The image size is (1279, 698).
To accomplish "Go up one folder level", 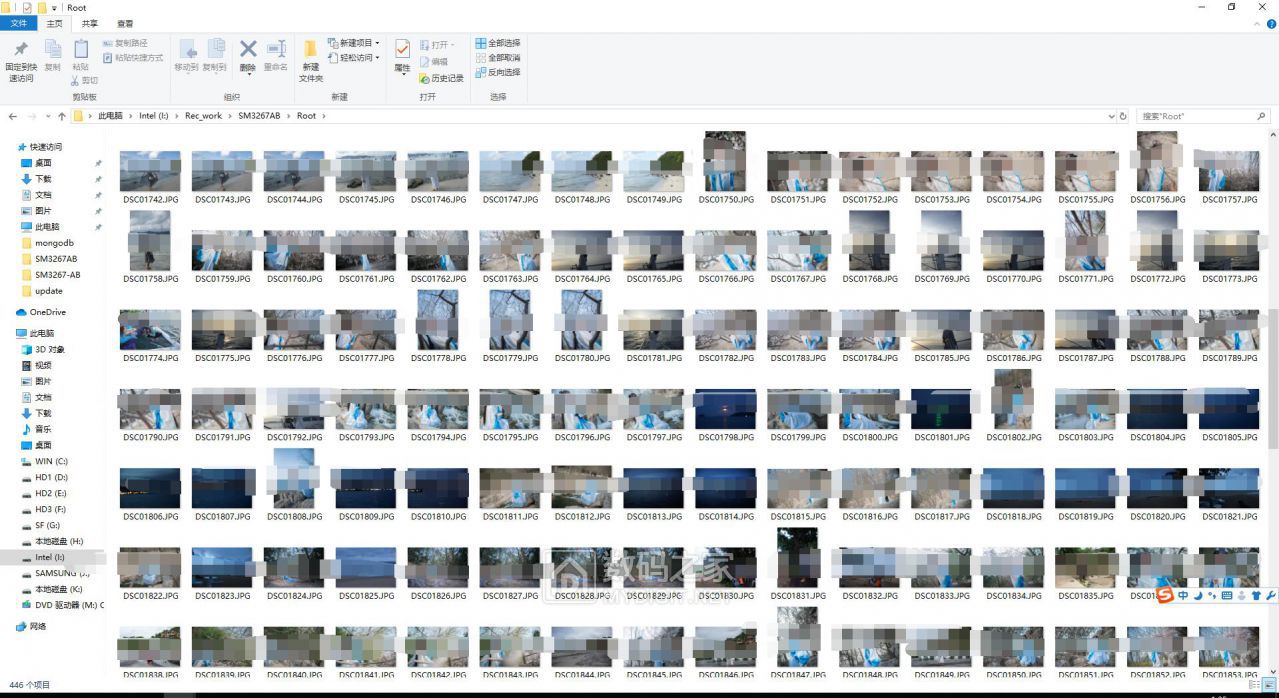I will [x=62, y=116].
